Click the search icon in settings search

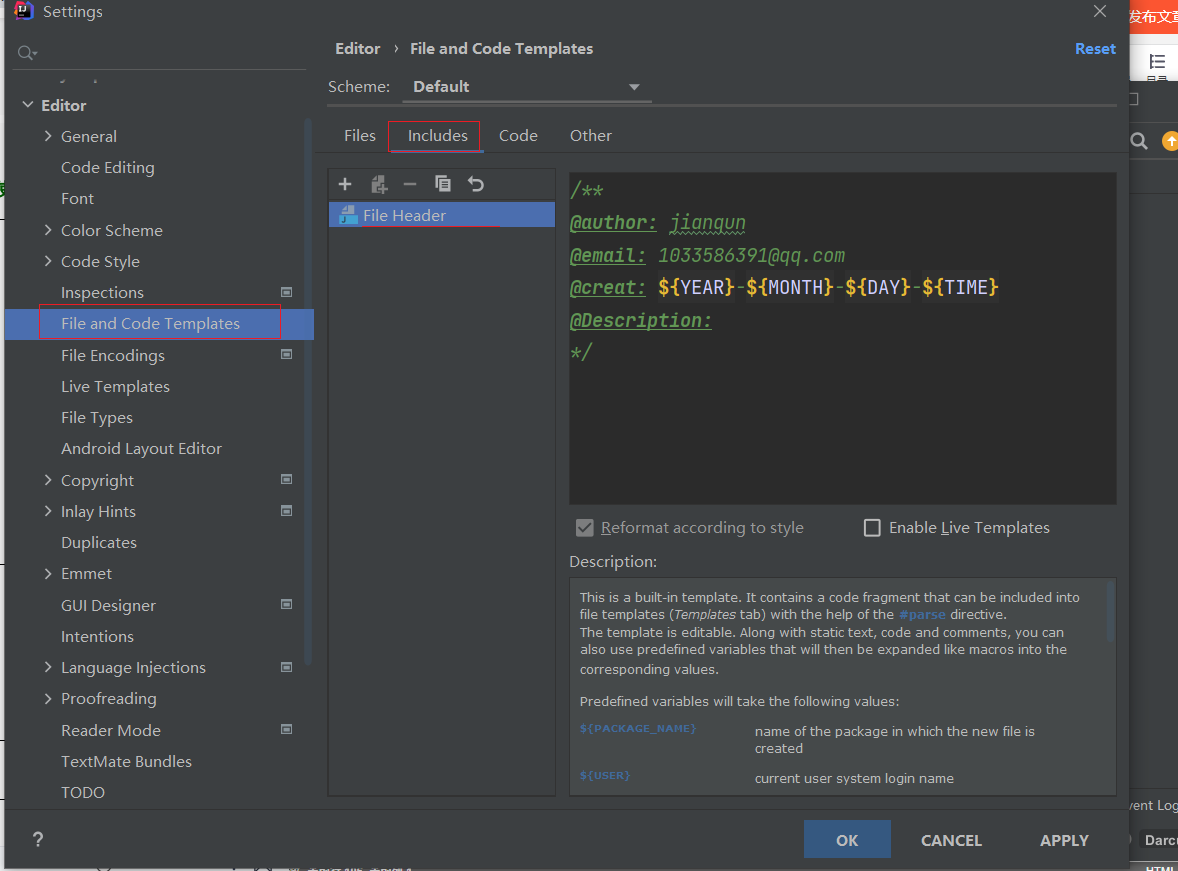coord(27,53)
